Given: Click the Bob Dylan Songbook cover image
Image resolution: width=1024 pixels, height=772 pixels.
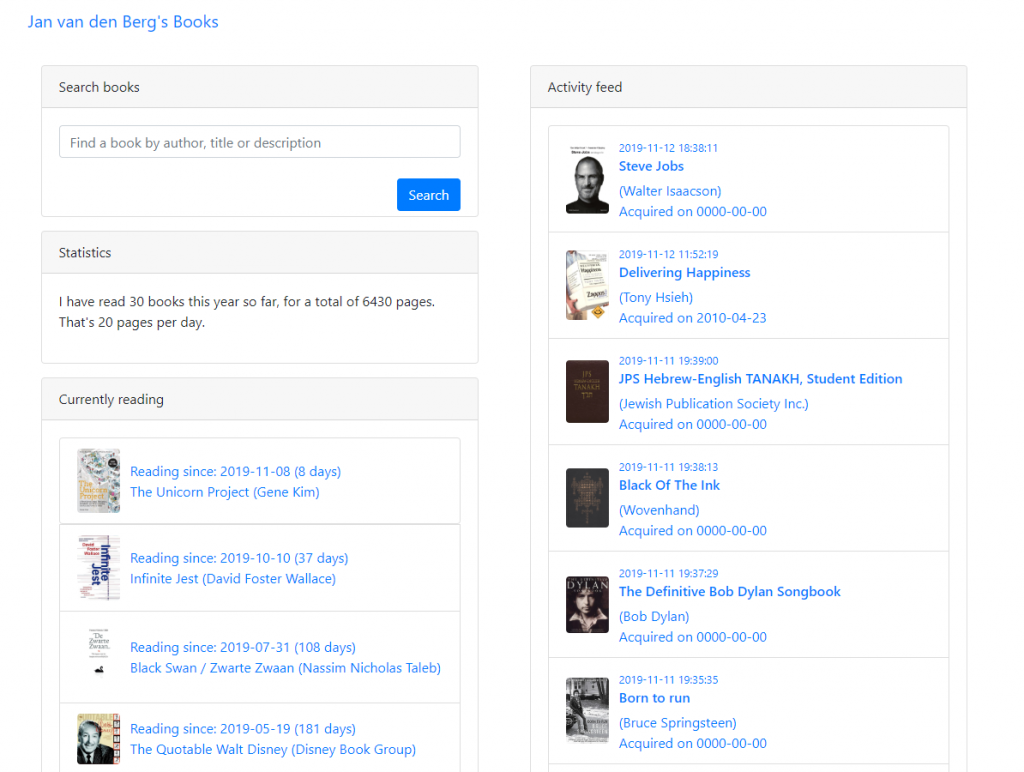Looking at the screenshot, I should click(x=587, y=604).
